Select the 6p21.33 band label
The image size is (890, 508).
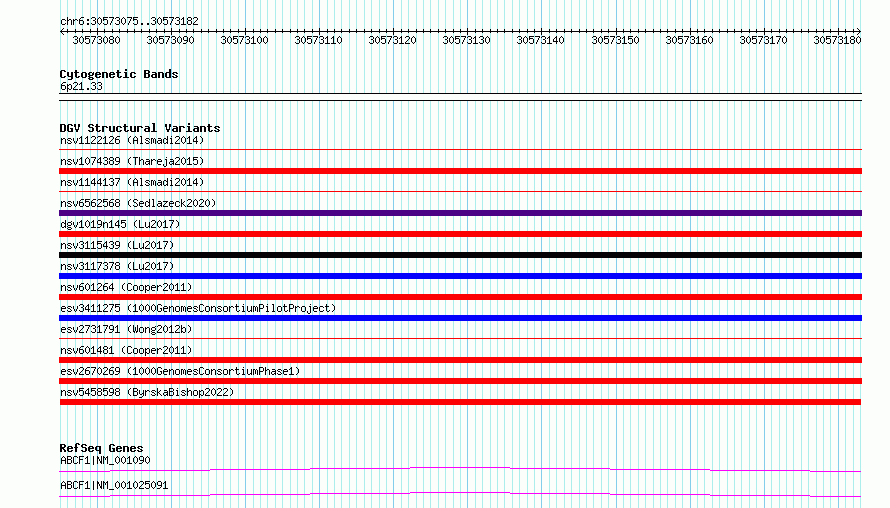coord(81,86)
